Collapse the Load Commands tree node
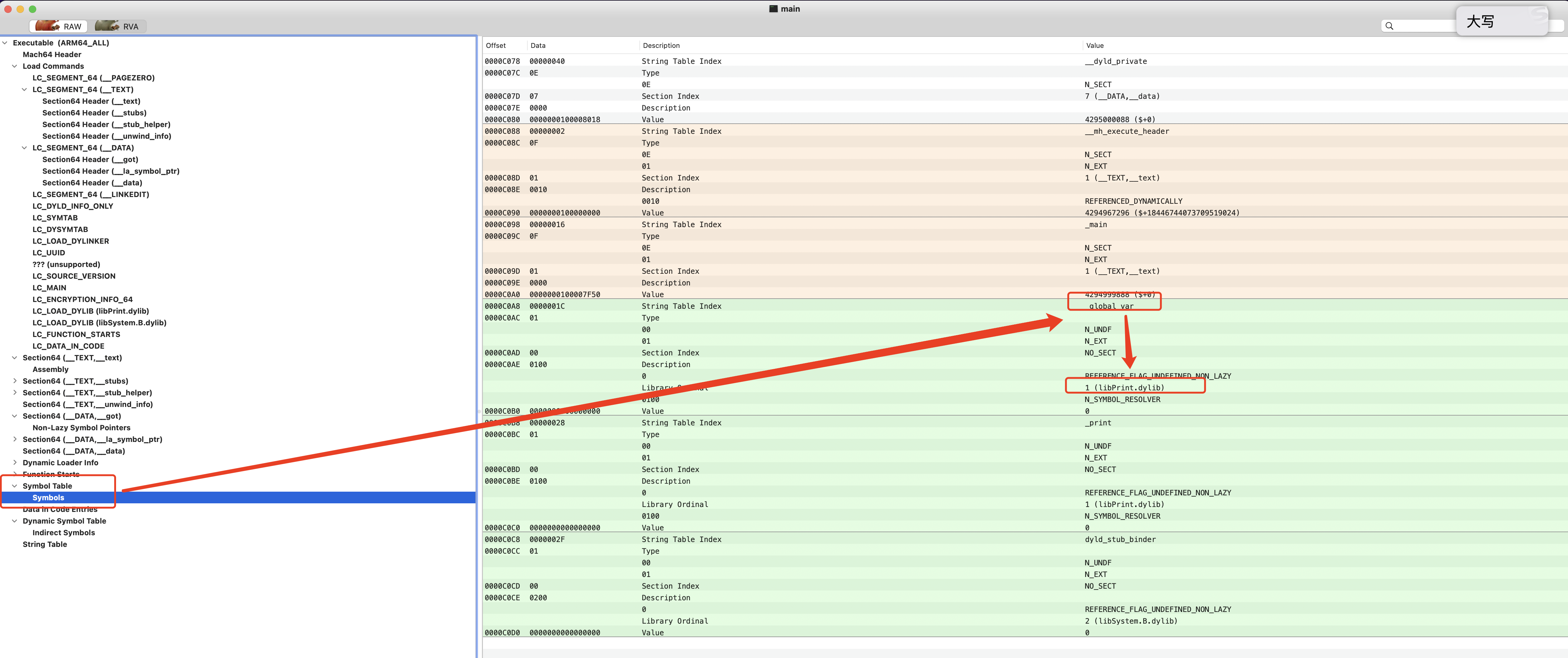Screen dimensions: 1568x658 (x=15, y=66)
